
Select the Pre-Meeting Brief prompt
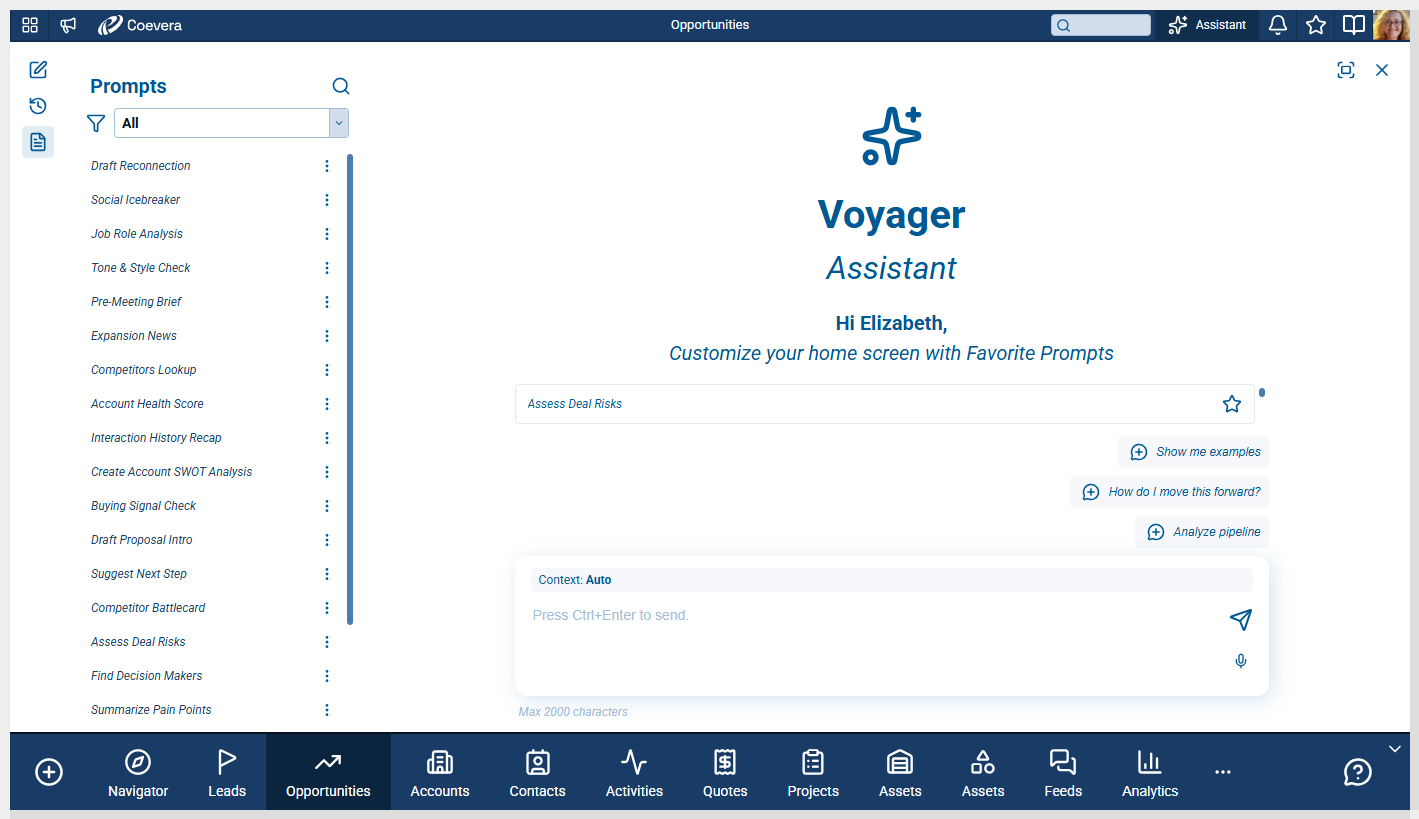click(x=136, y=302)
